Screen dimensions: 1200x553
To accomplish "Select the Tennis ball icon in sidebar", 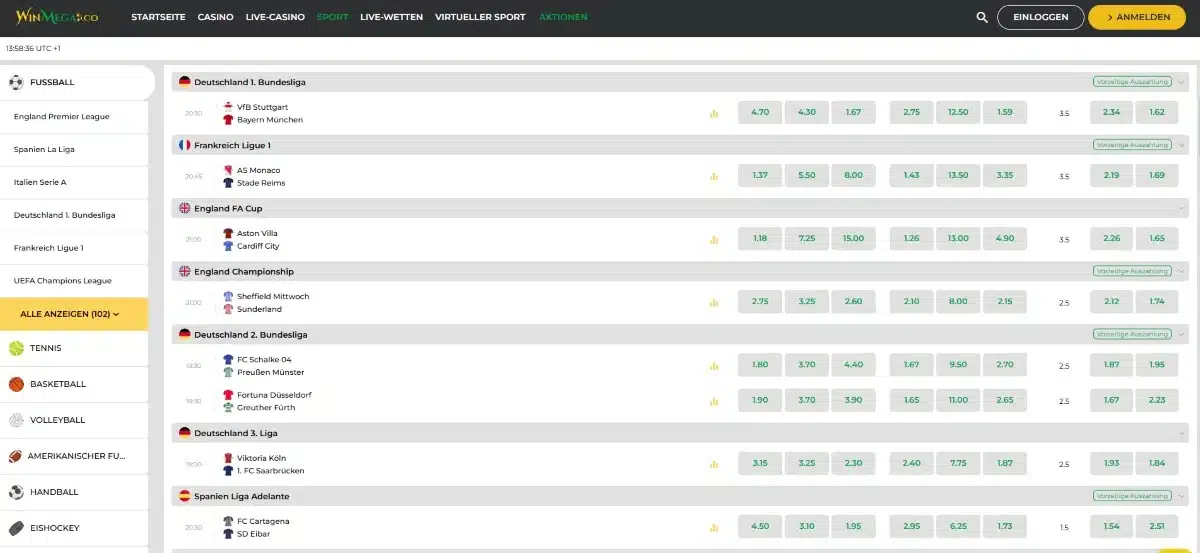I will click(x=16, y=348).
